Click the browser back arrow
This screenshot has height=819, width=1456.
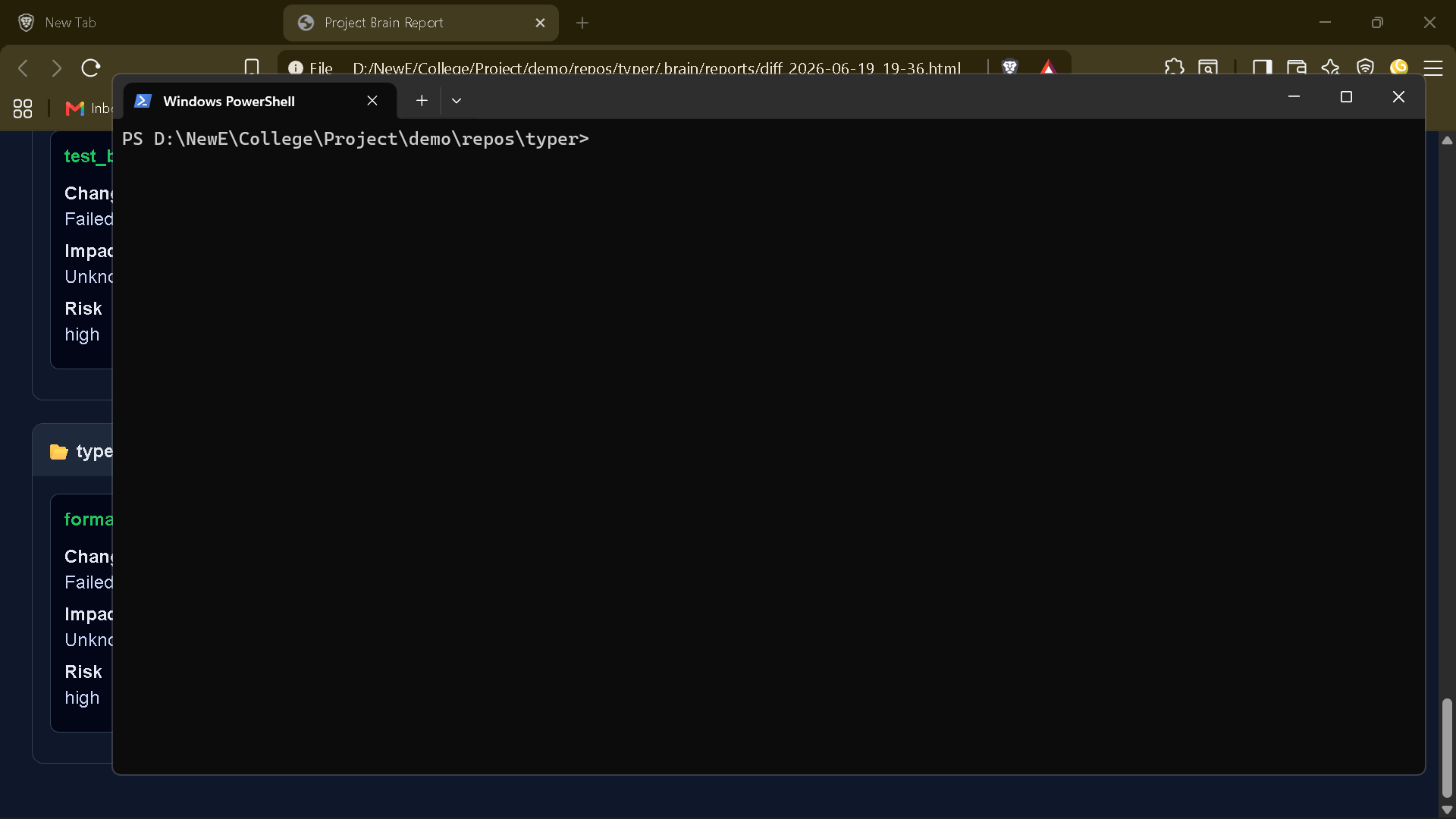23,68
